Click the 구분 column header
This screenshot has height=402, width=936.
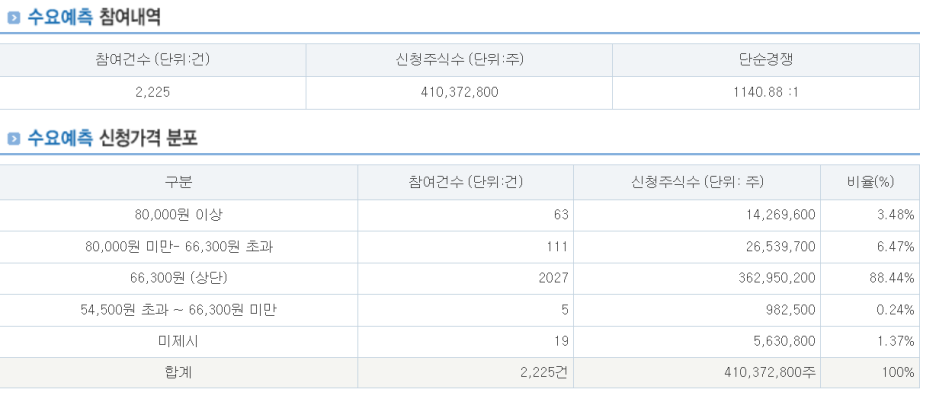click(178, 182)
